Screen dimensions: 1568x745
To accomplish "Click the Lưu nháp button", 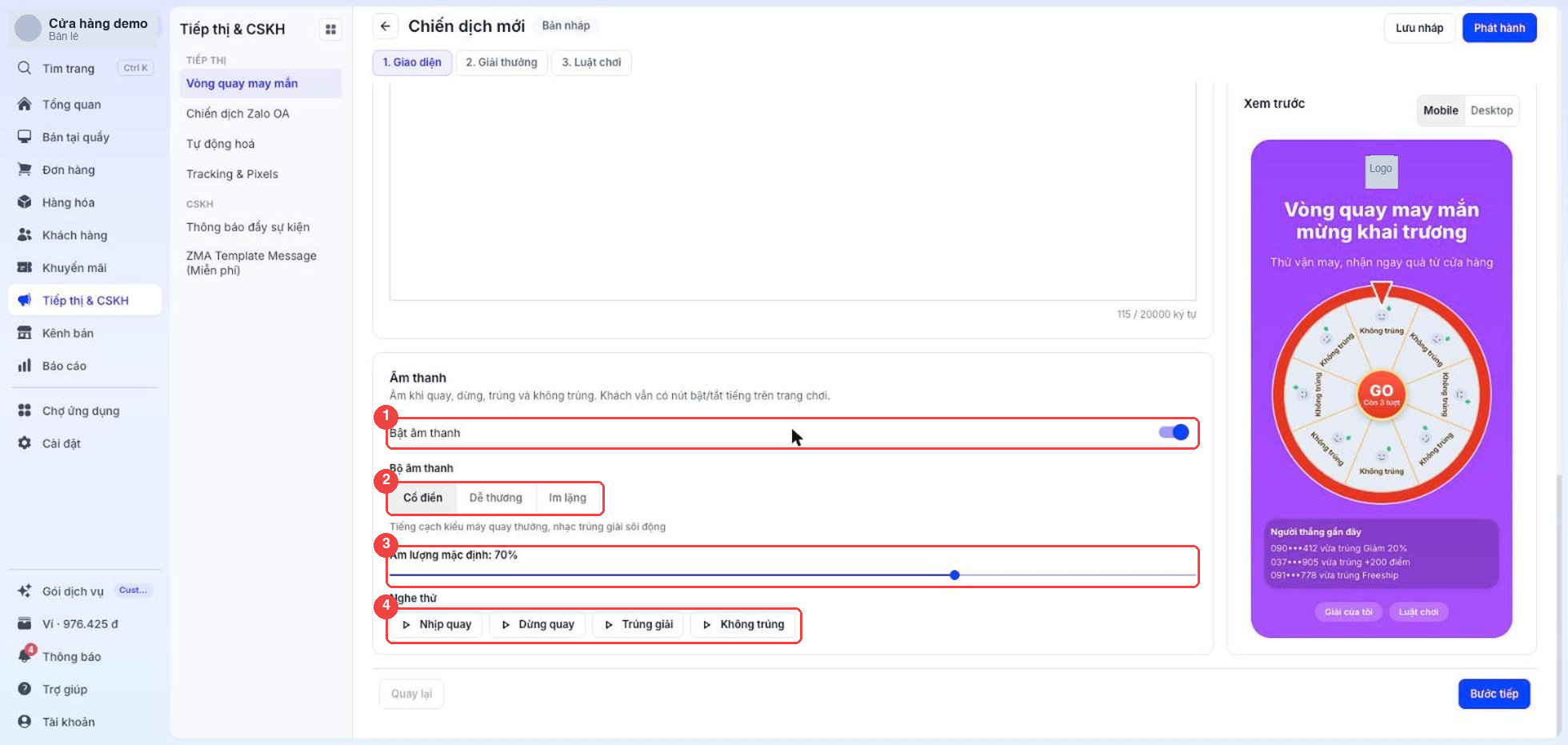I will [x=1419, y=28].
